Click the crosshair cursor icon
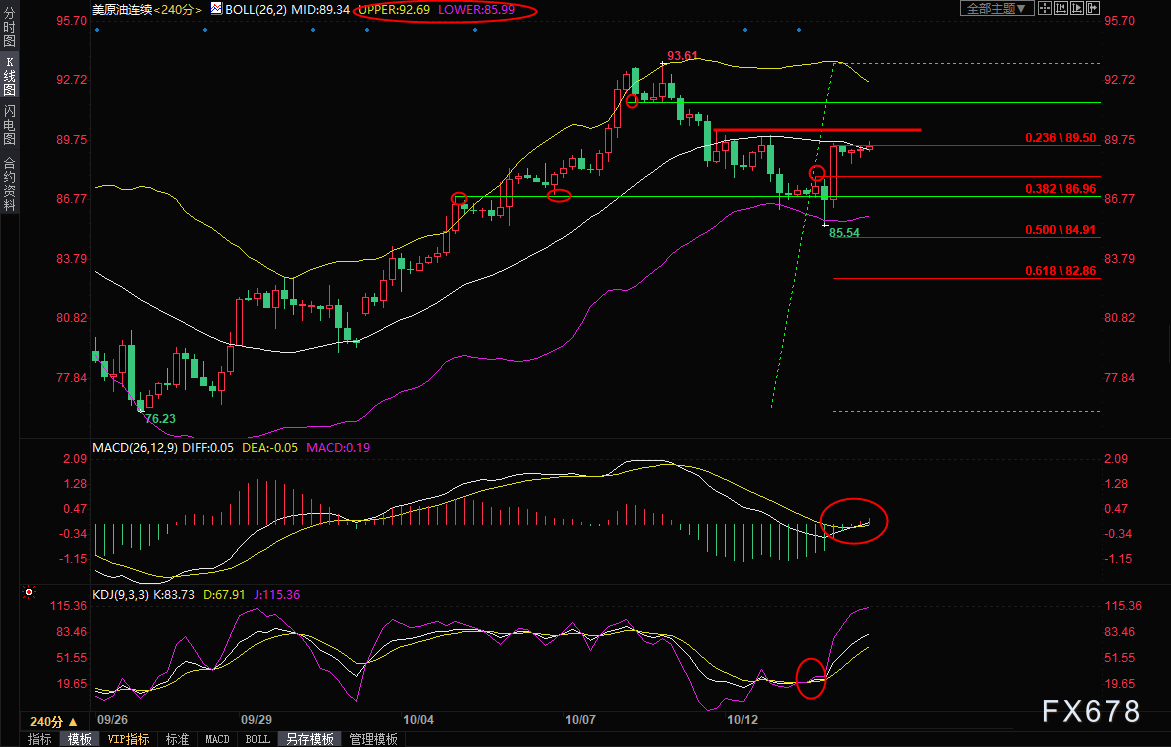 point(1044,8)
